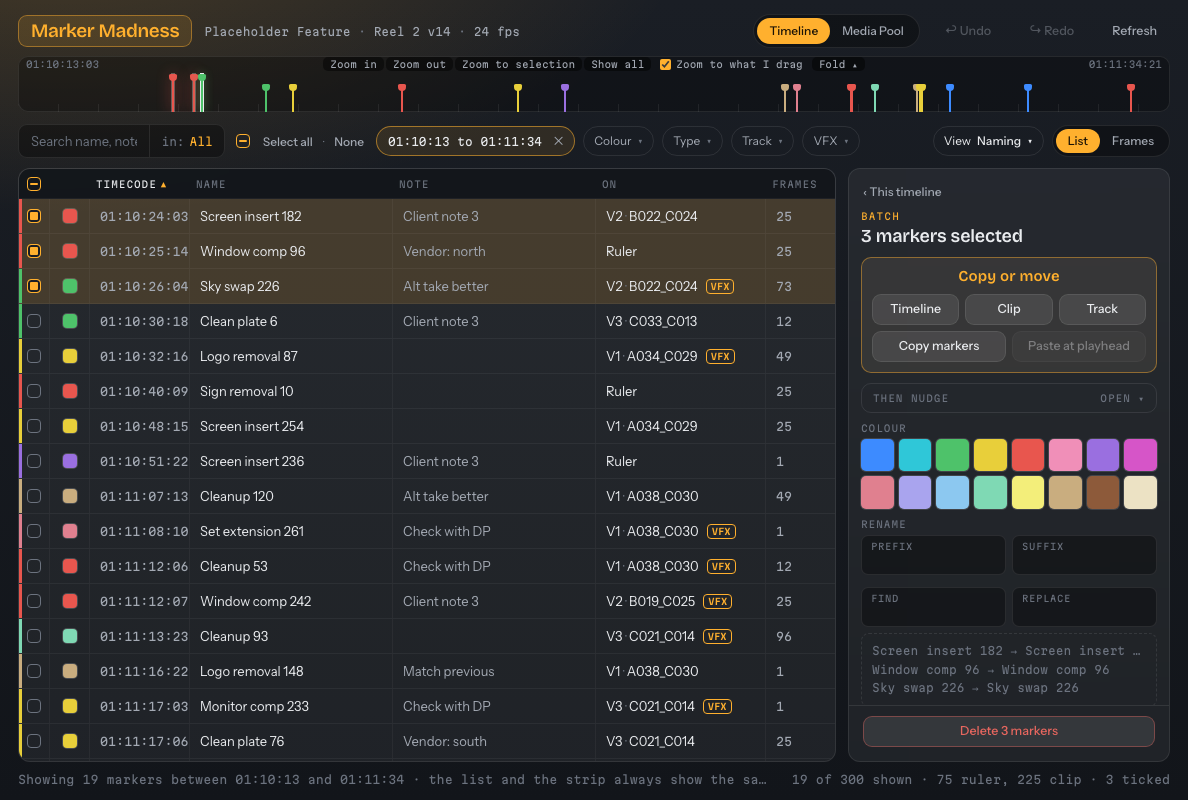Choose Clip in the Copy or move panel
Screen dimensions: 1188x800
point(1008,309)
